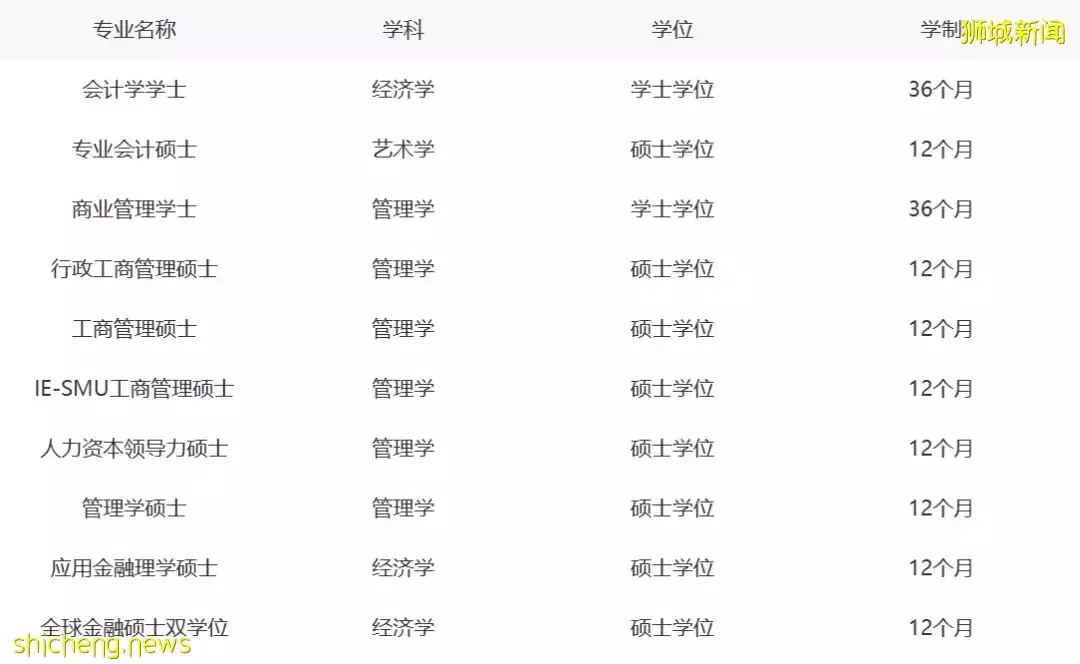The width and height of the screenshot is (1080, 664).
Task: Click the 专业会计硕士 row title
Action: tap(134, 149)
